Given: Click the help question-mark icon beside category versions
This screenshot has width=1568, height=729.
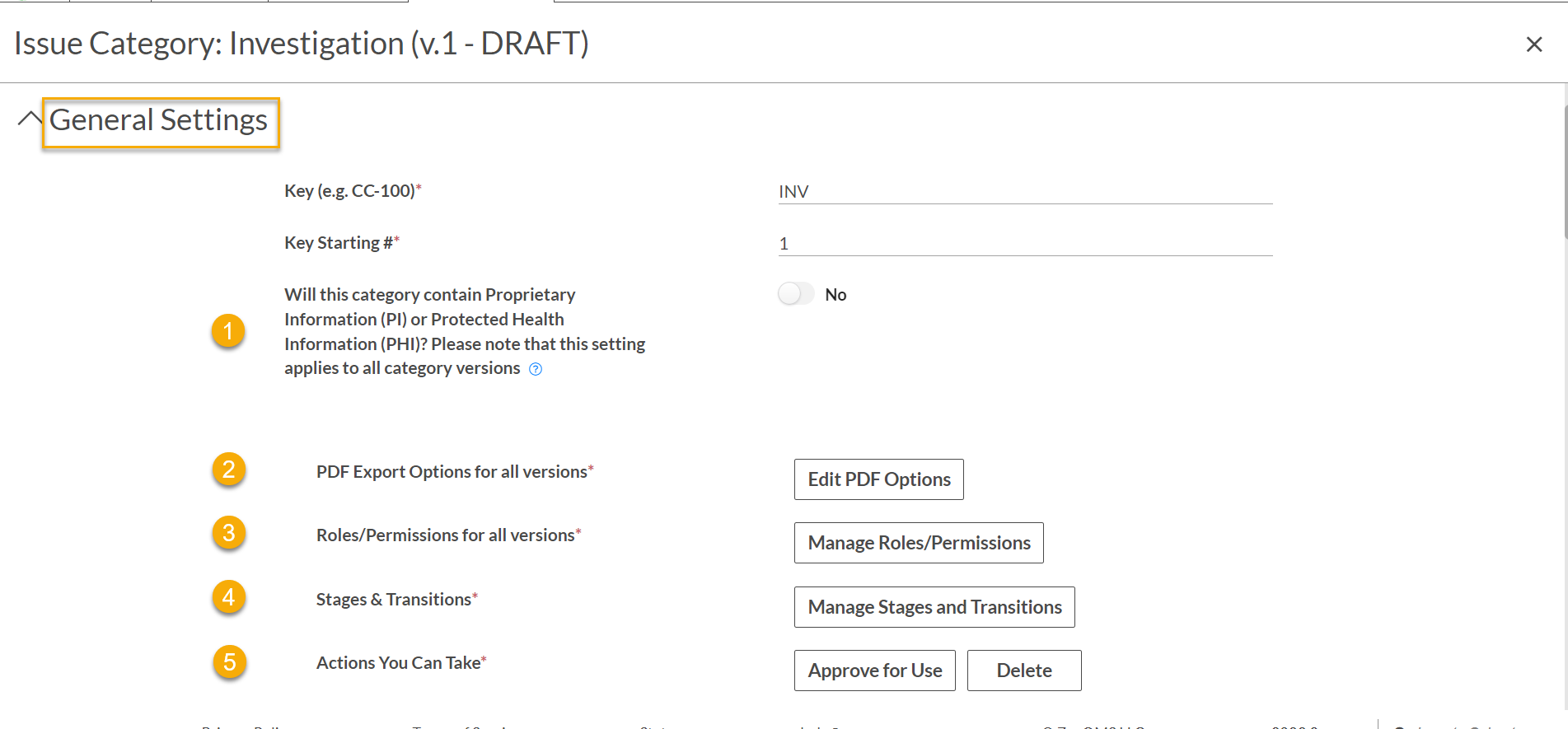Looking at the screenshot, I should pos(536,369).
